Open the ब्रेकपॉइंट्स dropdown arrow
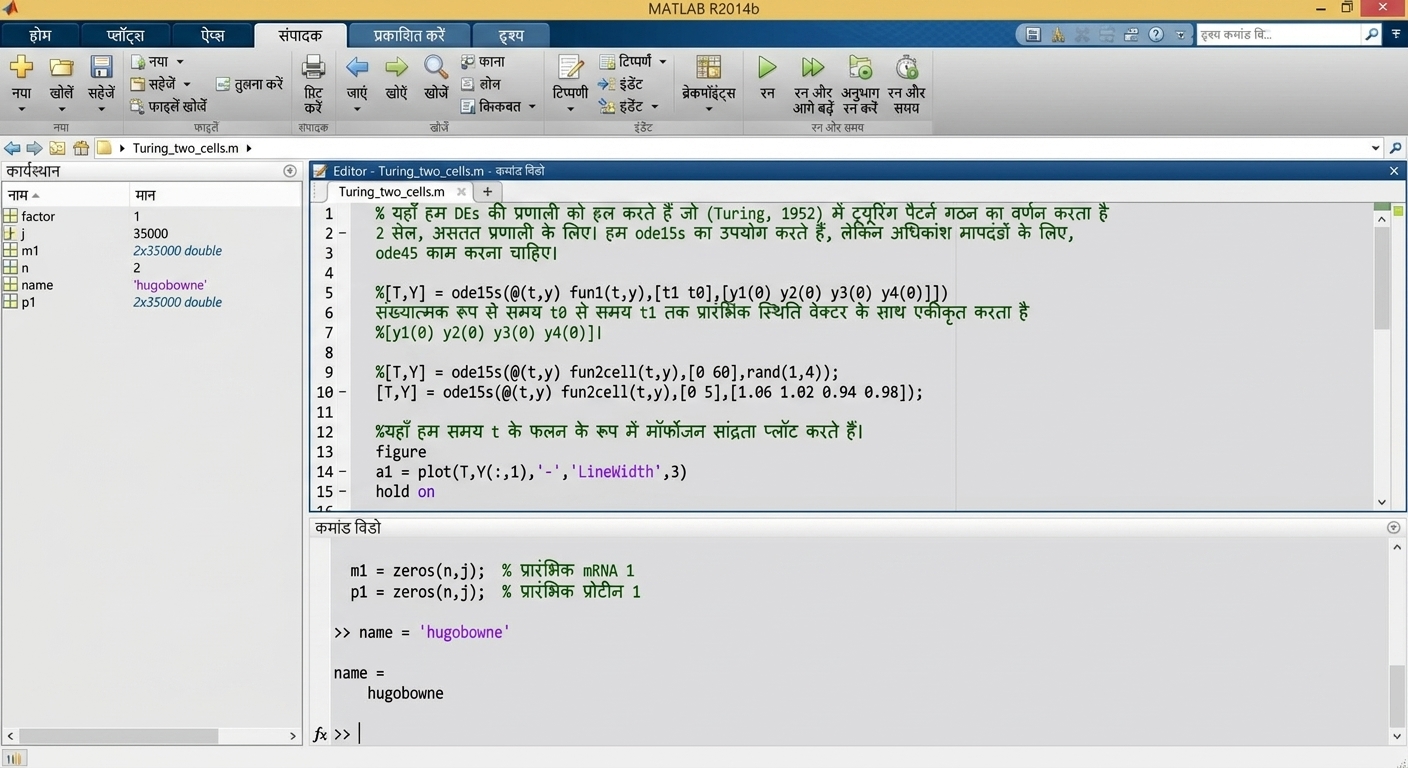 click(708, 109)
